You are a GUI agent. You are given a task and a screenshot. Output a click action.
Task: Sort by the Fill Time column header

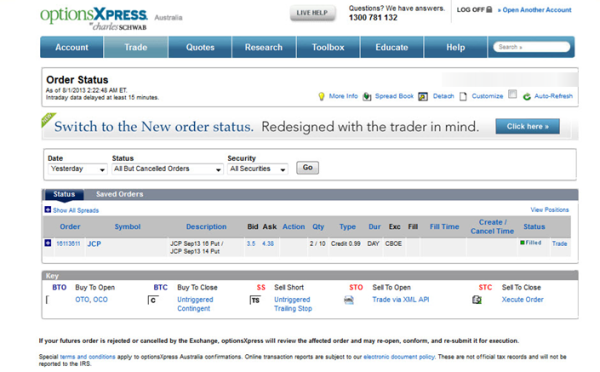444,227
